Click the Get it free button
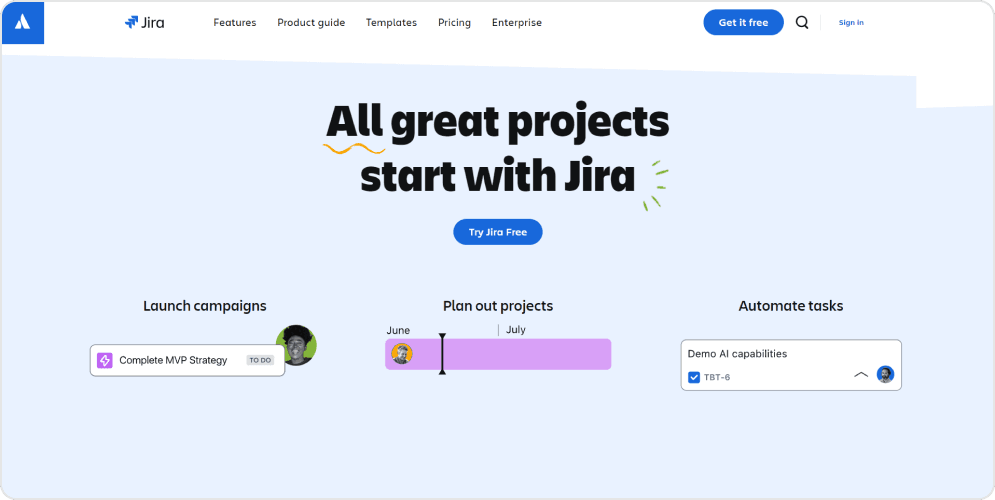995x500 pixels. pos(743,23)
